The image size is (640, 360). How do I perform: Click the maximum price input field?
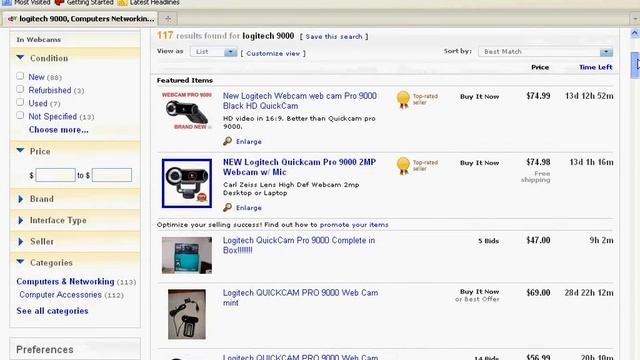pyautogui.click(x=112, y=175)
